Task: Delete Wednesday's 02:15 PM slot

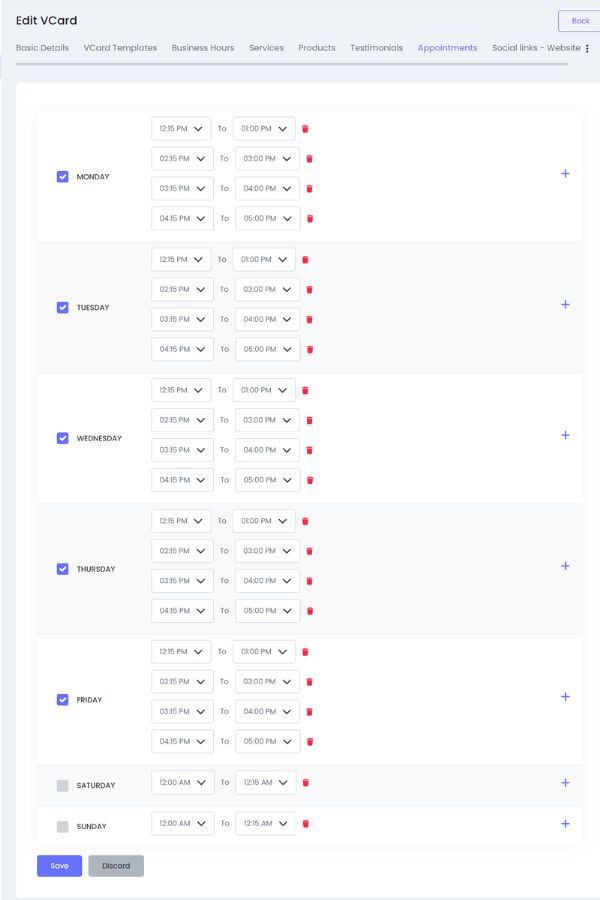Action: pos(309,419)
